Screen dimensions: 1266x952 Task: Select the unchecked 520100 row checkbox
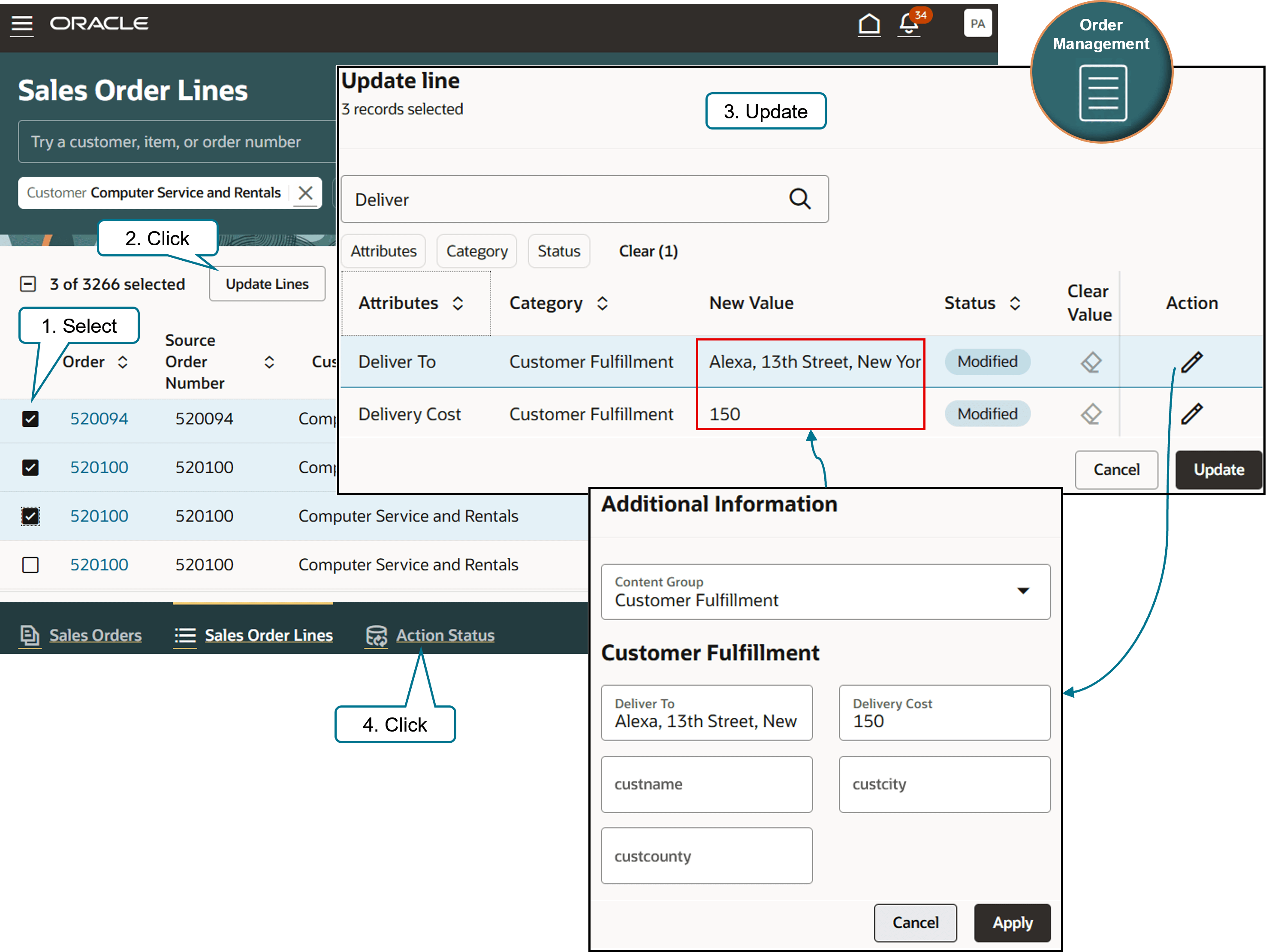pos(30,565)
